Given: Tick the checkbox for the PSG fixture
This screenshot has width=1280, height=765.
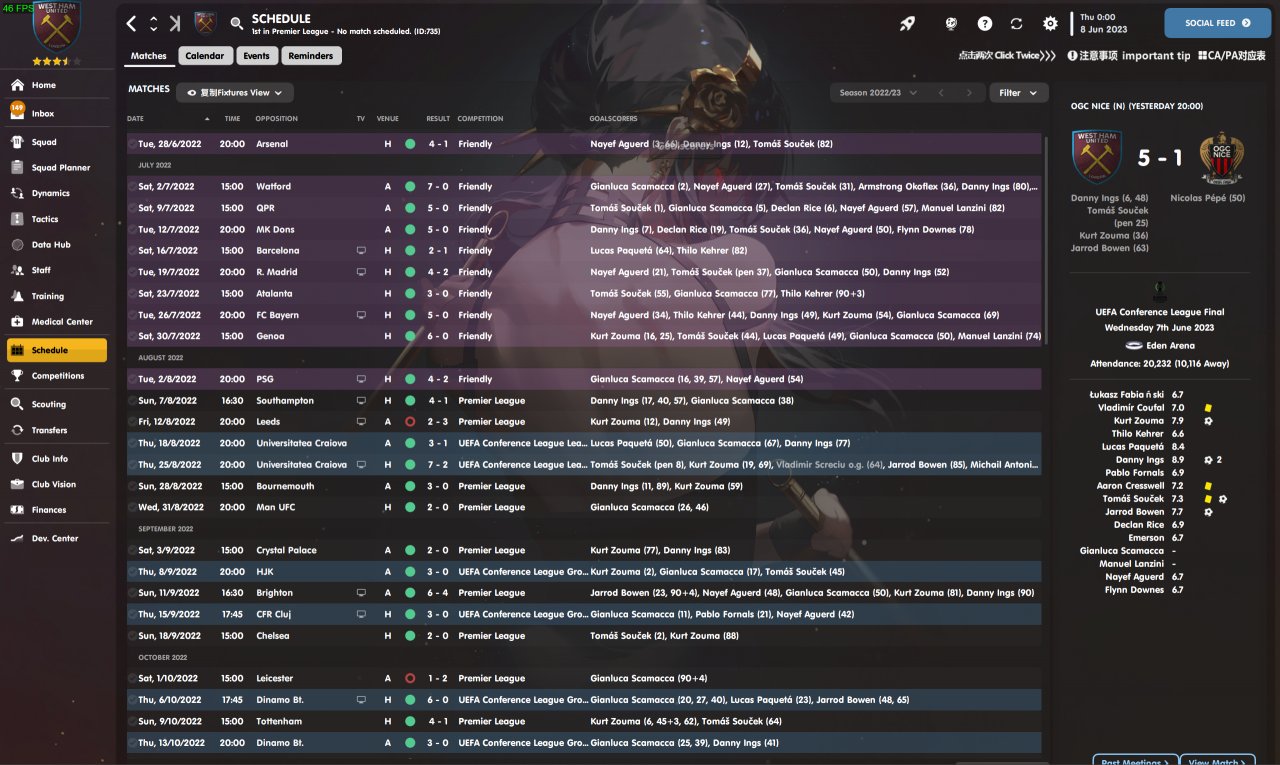Looking at the screenshot, I should coord(133,379).
